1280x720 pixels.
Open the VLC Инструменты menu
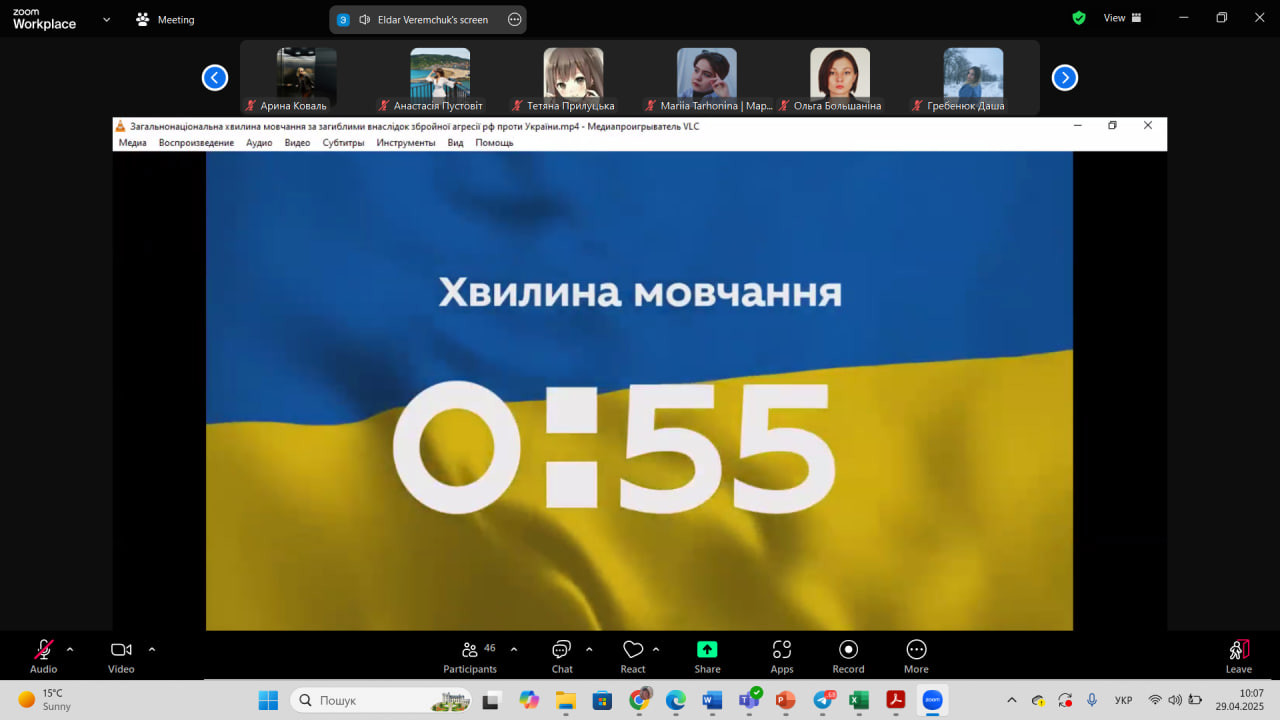pyautogui.click(x=406, y=143)
